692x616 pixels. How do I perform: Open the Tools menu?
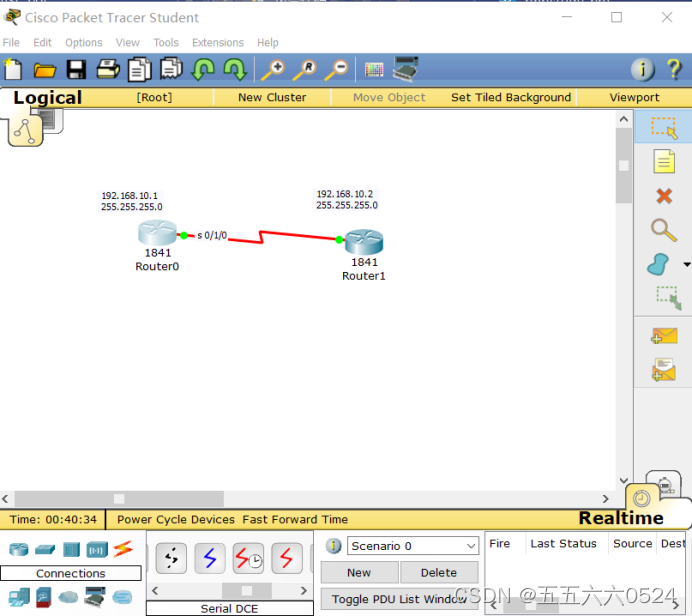click(x=166, y=42)
